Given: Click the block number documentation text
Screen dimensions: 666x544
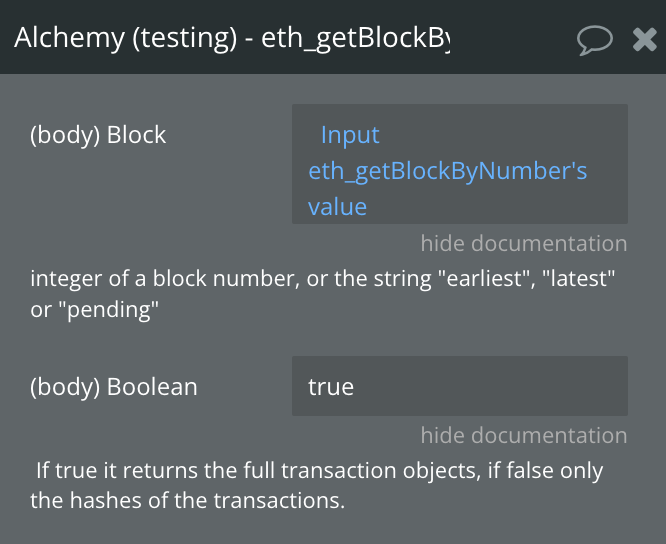Looking at the screenshot, I should tap(323, 294).
